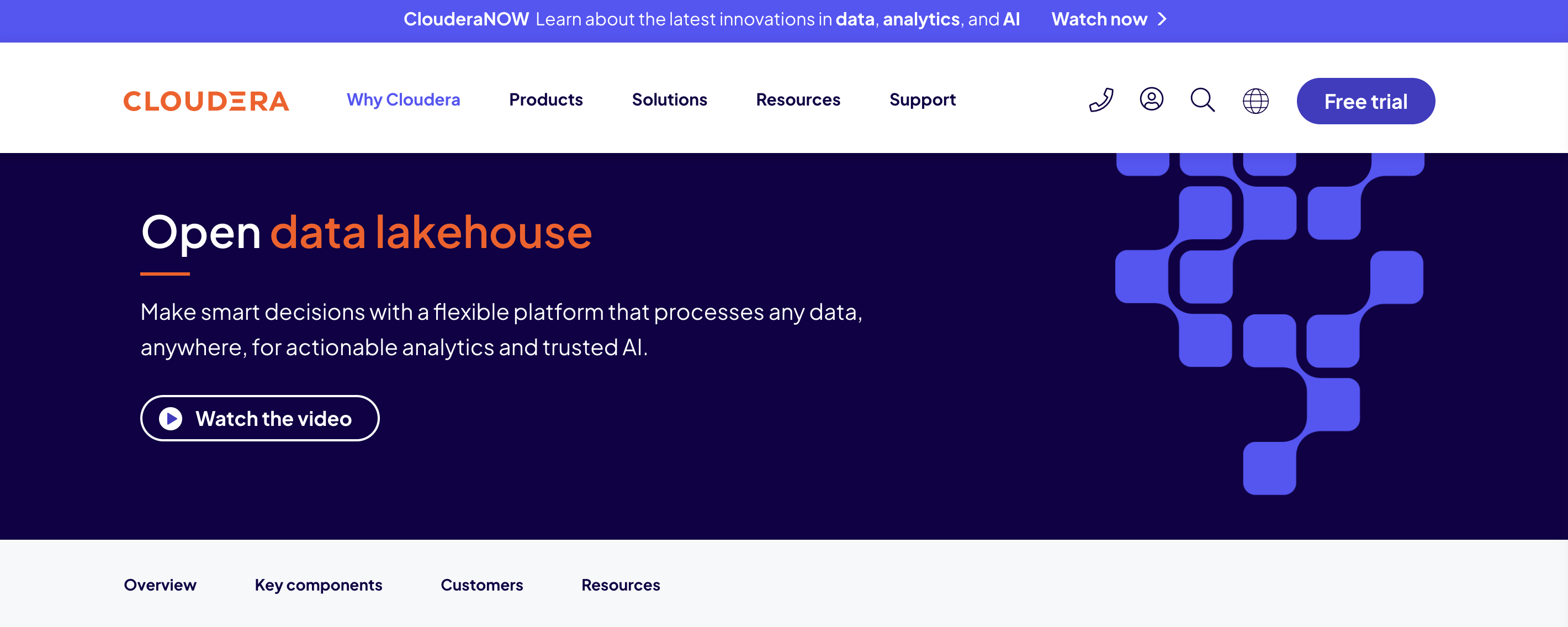Go to the Customers section tab
Image resolution: width=1568 pixels, height=627 pixels.
[x=481, y=585]
